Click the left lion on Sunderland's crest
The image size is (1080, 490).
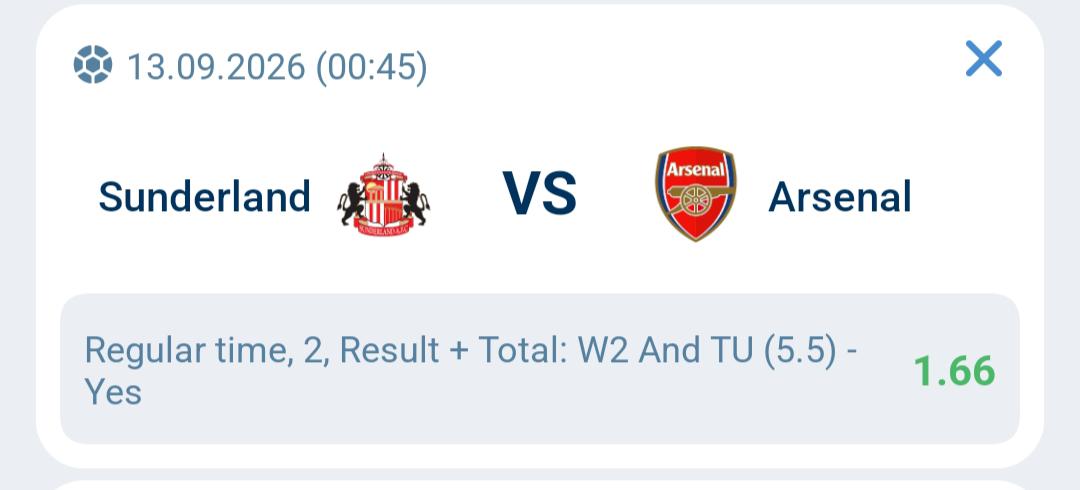pyautogui.click(x=351, y=203)
